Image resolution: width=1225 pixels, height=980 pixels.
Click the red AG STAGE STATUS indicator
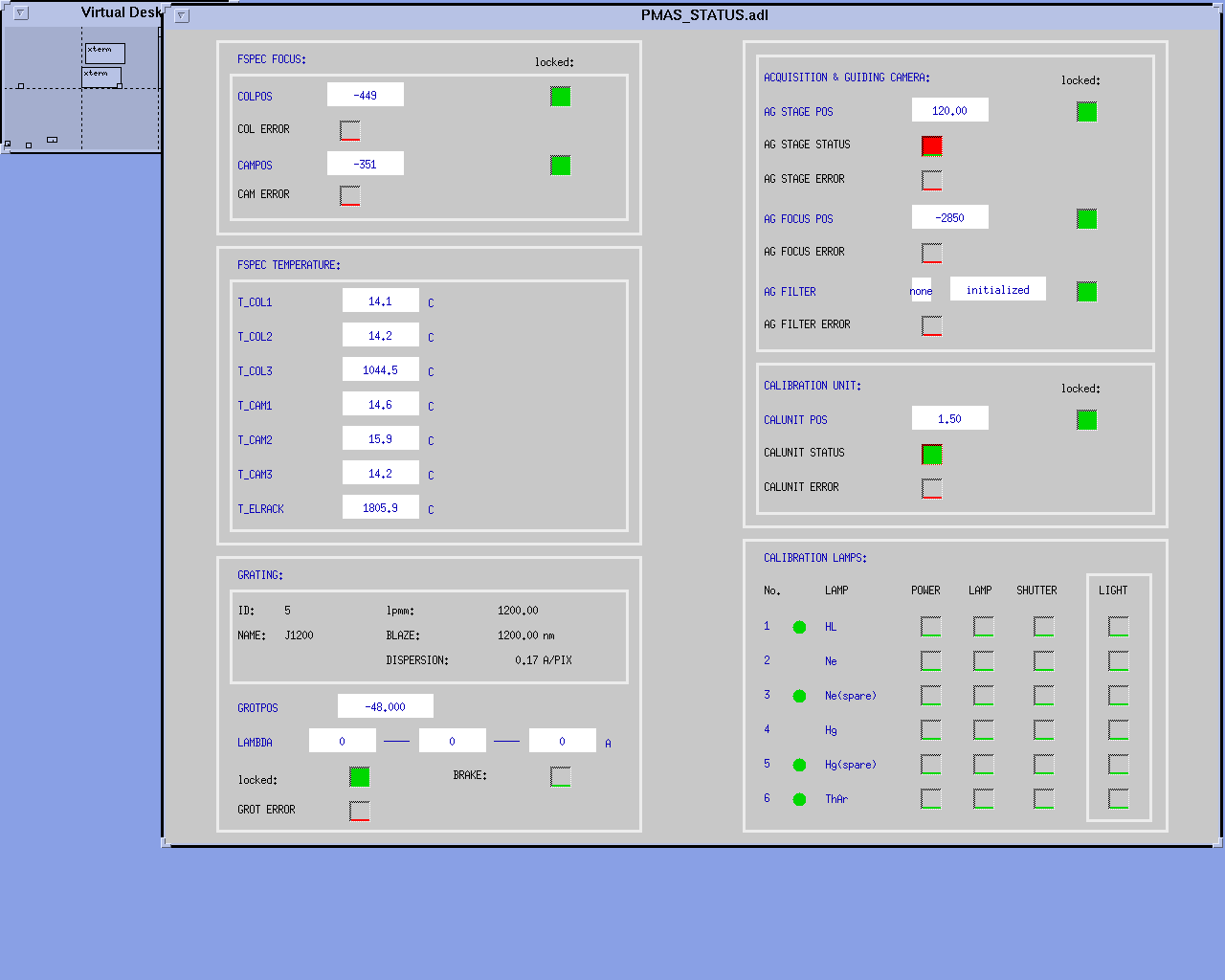point(931,145)
